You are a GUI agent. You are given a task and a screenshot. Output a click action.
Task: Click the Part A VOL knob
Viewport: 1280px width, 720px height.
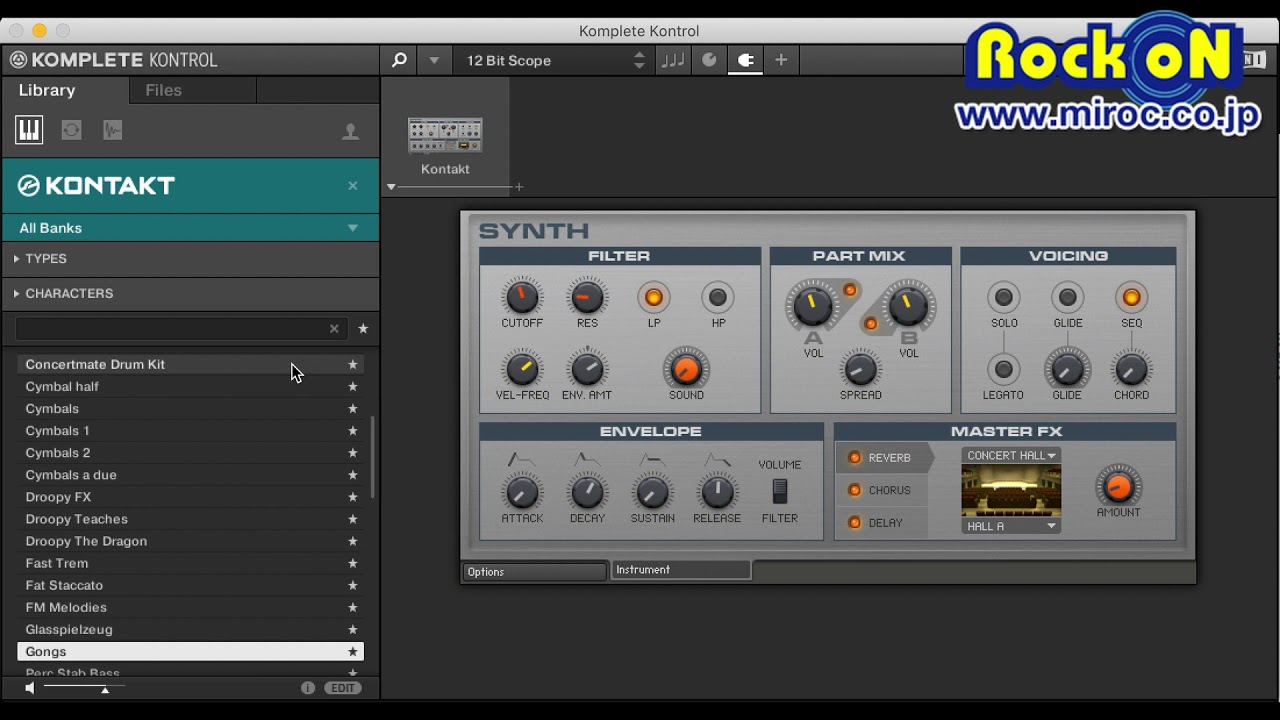813,305
